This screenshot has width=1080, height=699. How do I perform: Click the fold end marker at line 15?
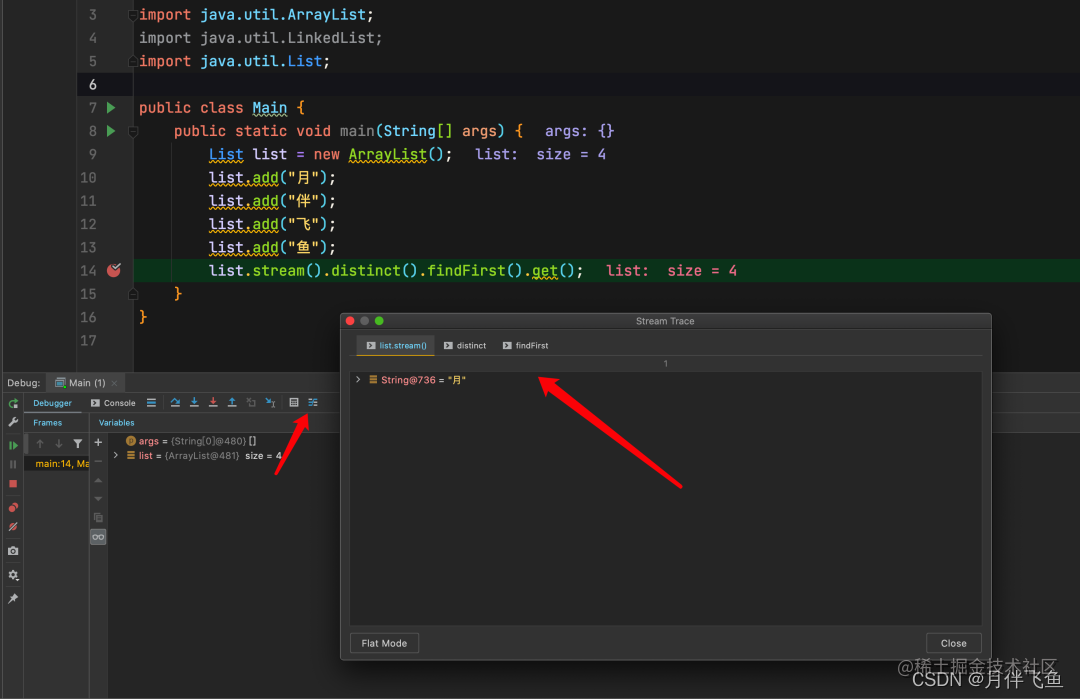tap(133, 294)
